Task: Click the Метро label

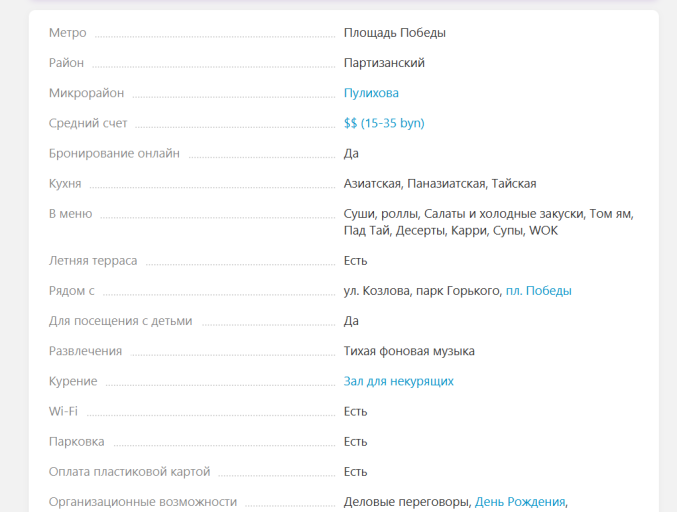Action: pyautogui.click(x=67, y=33)
